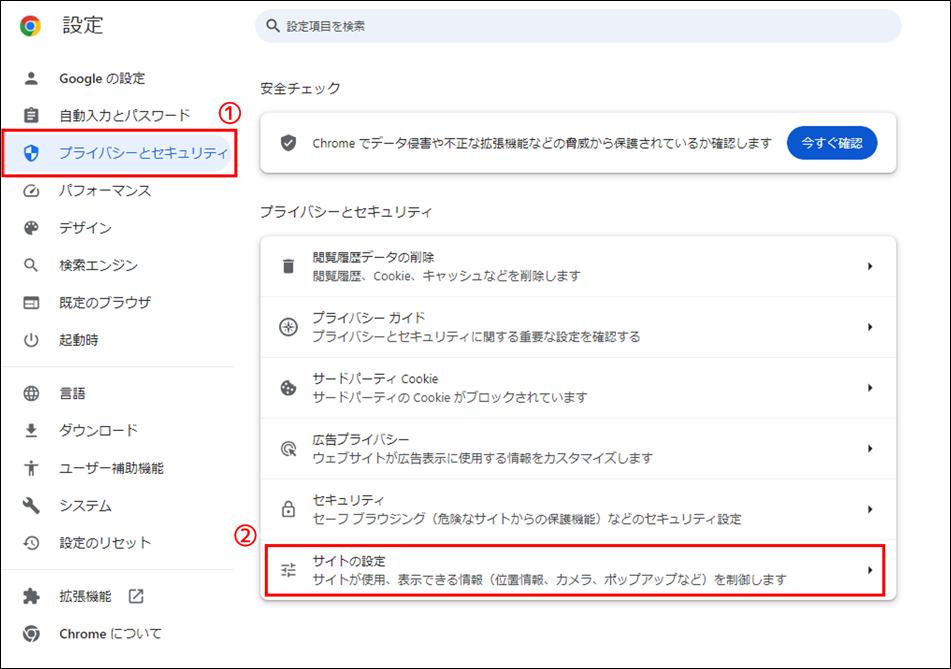
Task: Open 広告プライバシー settings
Action: 578,449
